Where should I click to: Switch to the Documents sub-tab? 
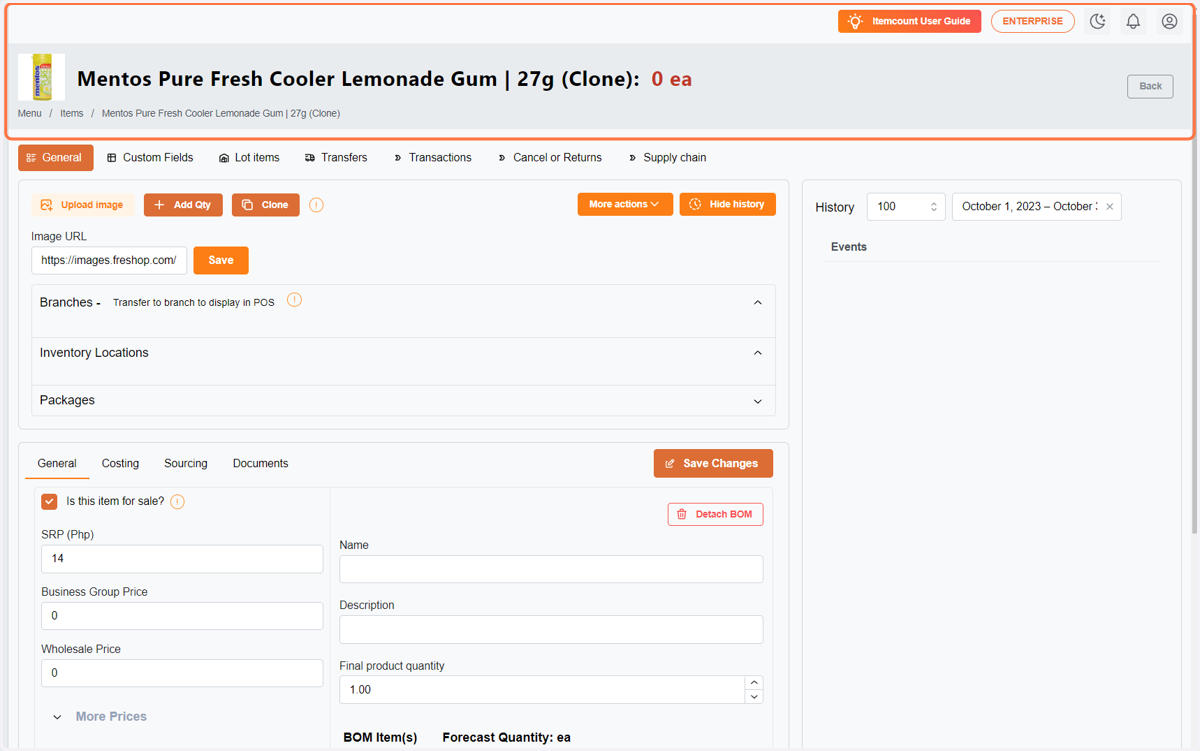[260, 463]
